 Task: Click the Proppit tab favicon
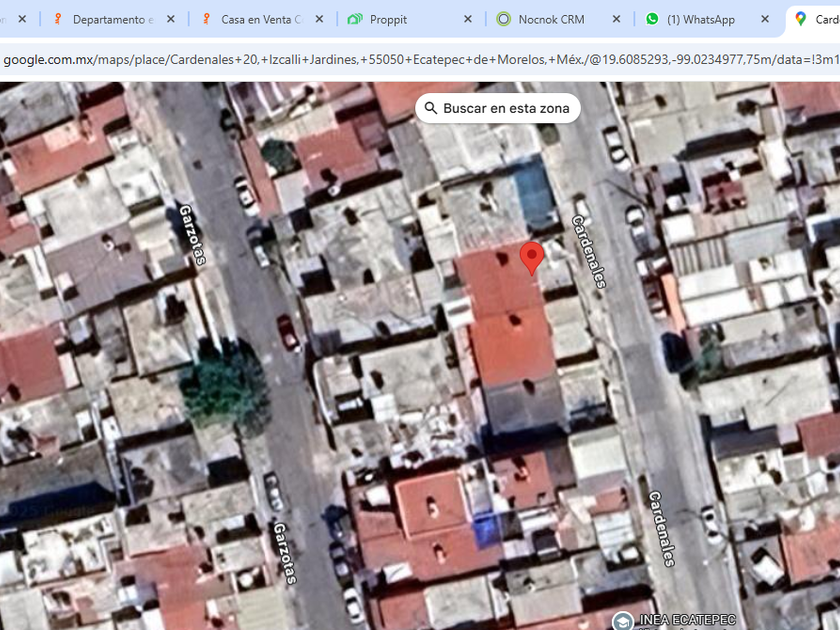355,19
